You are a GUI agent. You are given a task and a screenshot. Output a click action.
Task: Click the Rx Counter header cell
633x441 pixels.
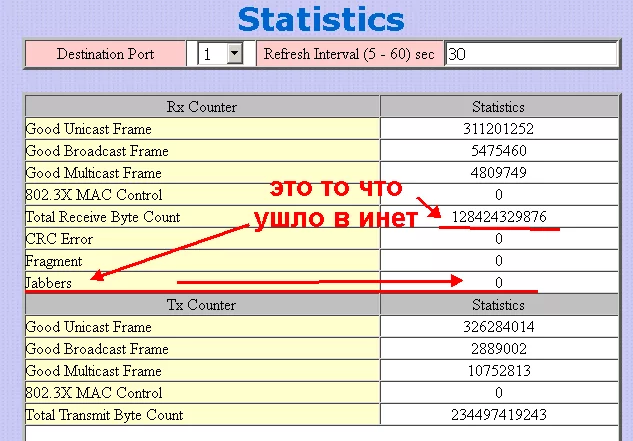pos(202,107)
